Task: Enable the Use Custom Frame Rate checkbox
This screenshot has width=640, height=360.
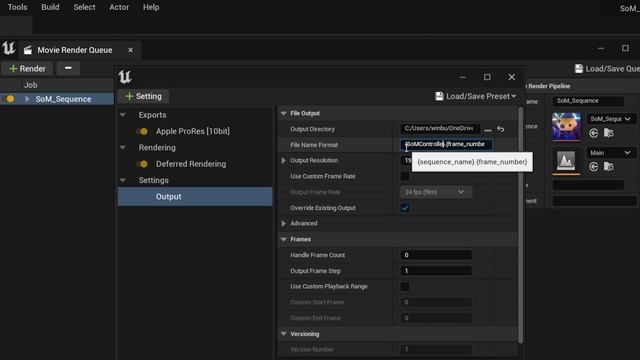Action: click(405, 176)
